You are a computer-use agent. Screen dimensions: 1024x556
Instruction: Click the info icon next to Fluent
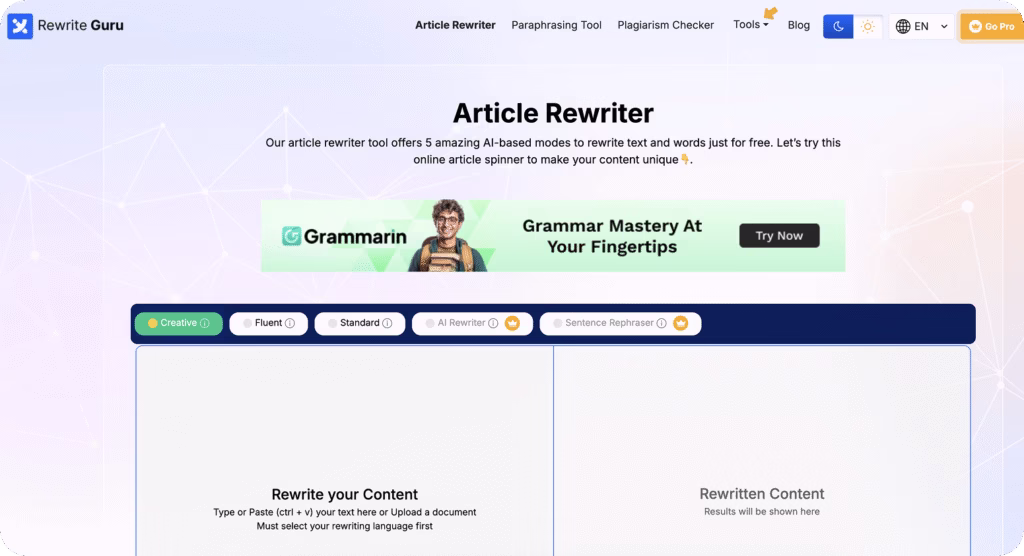coord(290,324)
